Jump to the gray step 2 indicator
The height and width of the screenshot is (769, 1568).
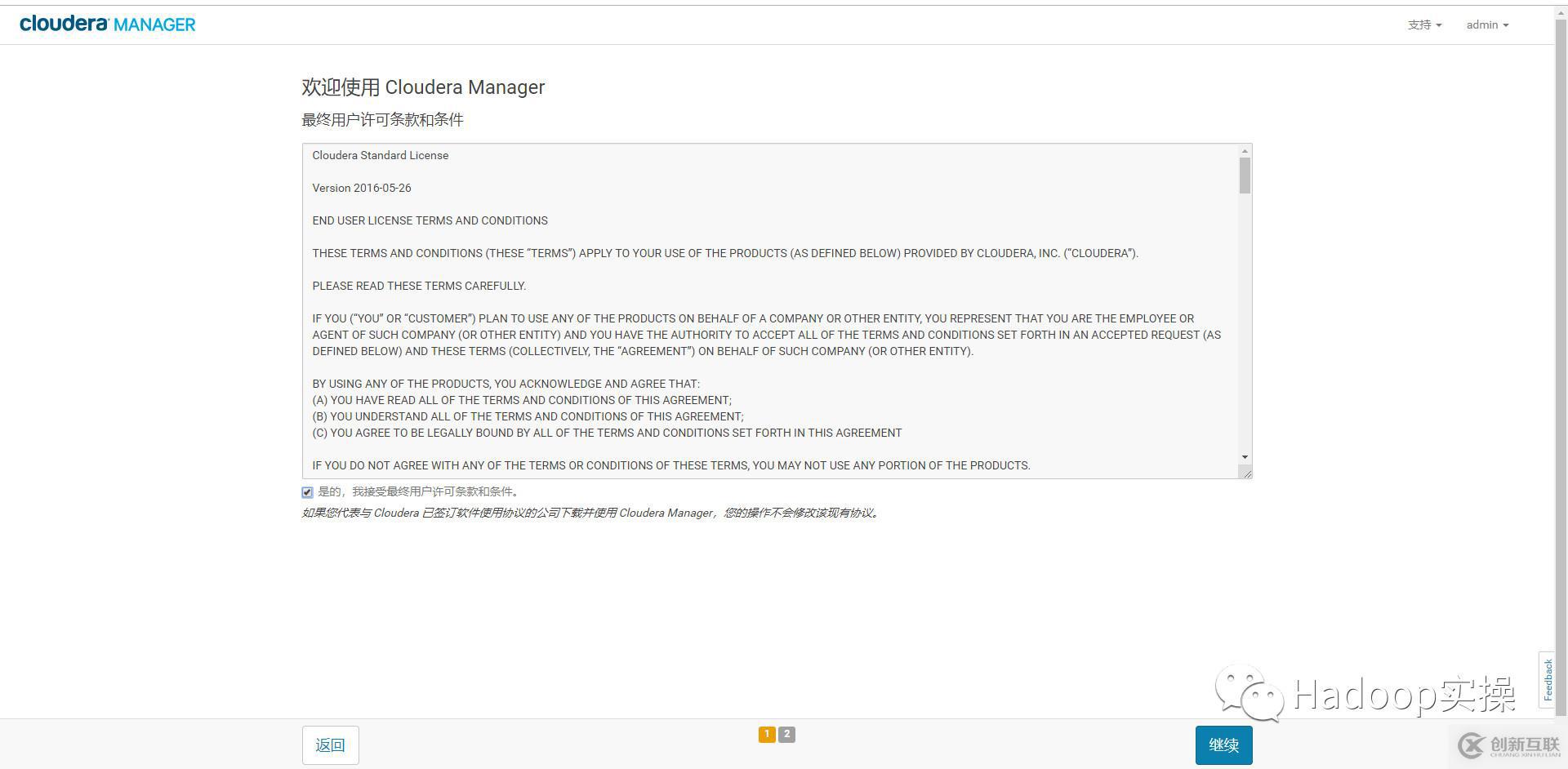click(786, 734)
